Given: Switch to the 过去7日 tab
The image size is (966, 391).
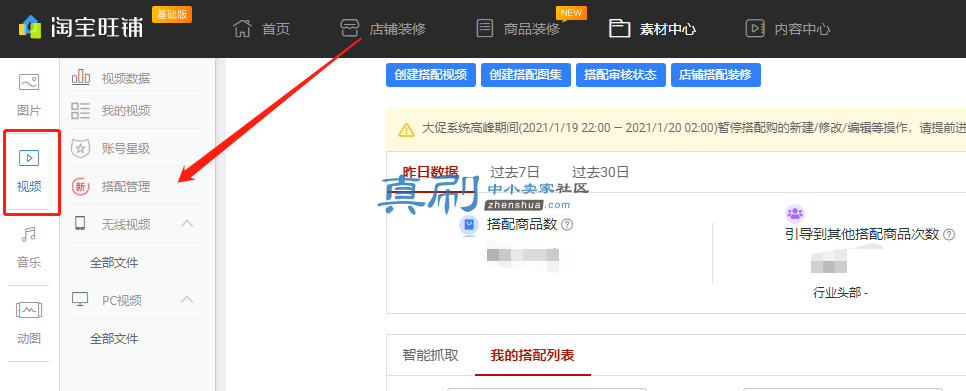Looking at the screenshot, I should point(514,172).
